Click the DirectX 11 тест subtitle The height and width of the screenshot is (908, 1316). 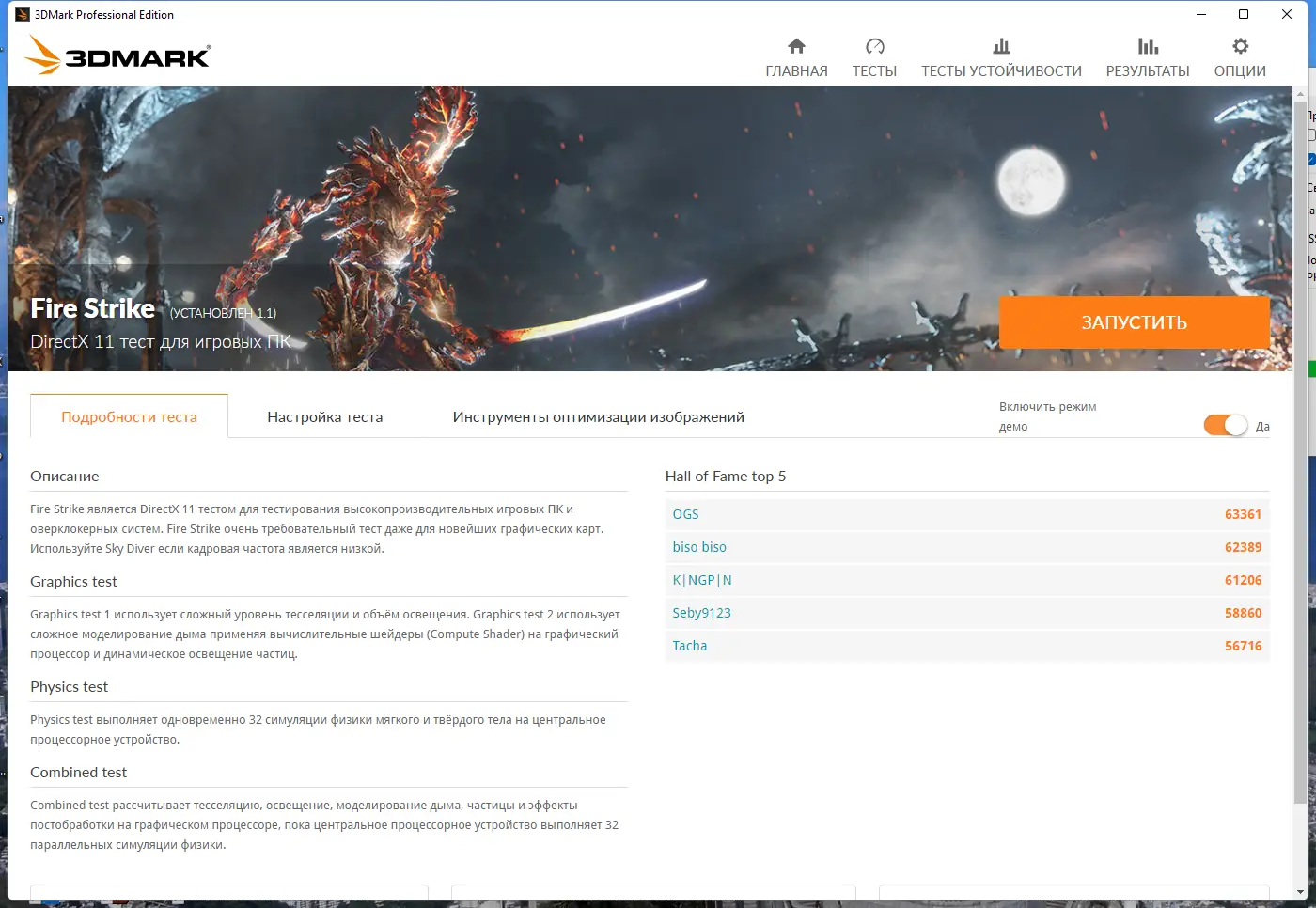[161, 341]
